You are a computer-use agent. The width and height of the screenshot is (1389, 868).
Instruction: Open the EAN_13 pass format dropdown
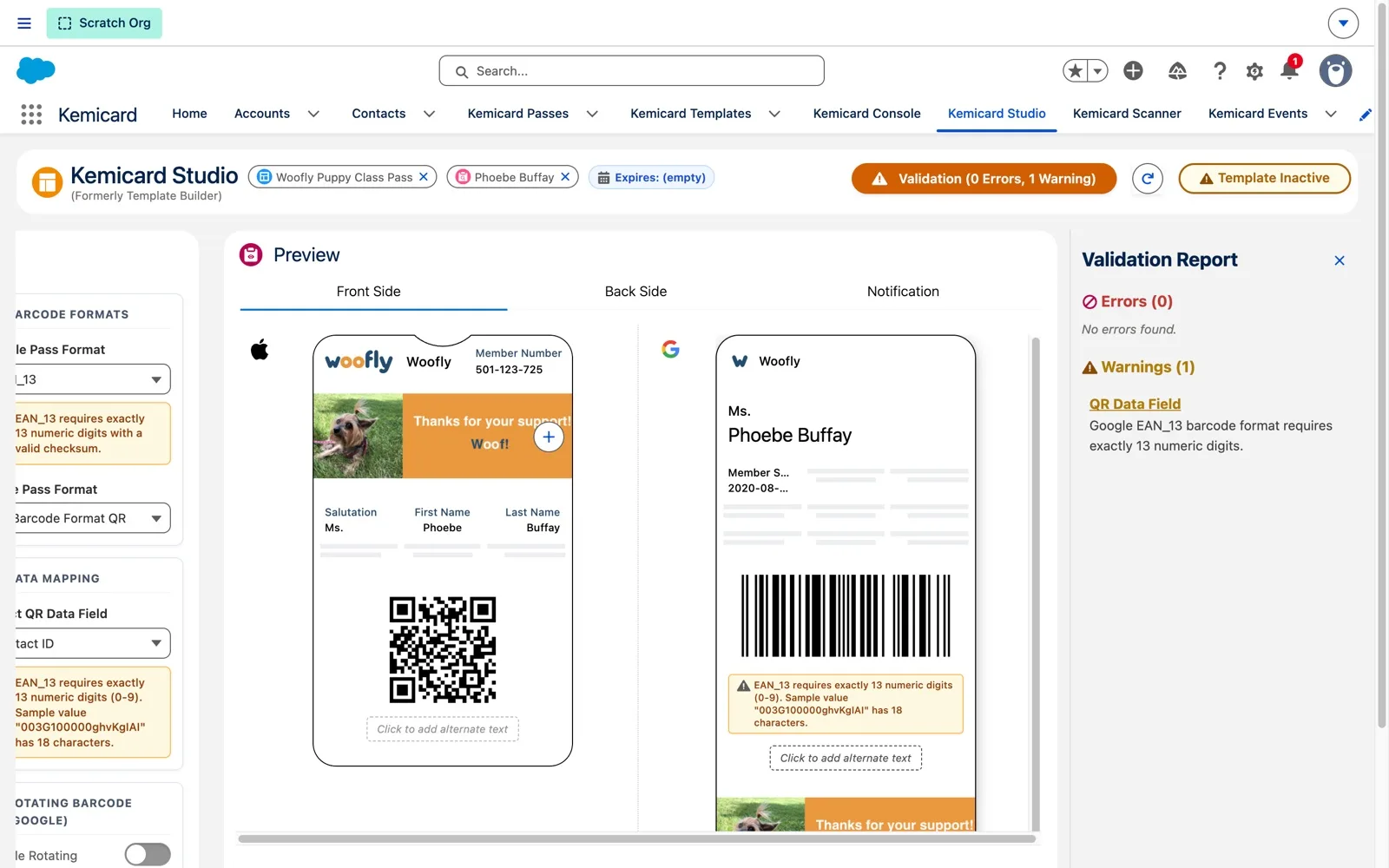93,379
